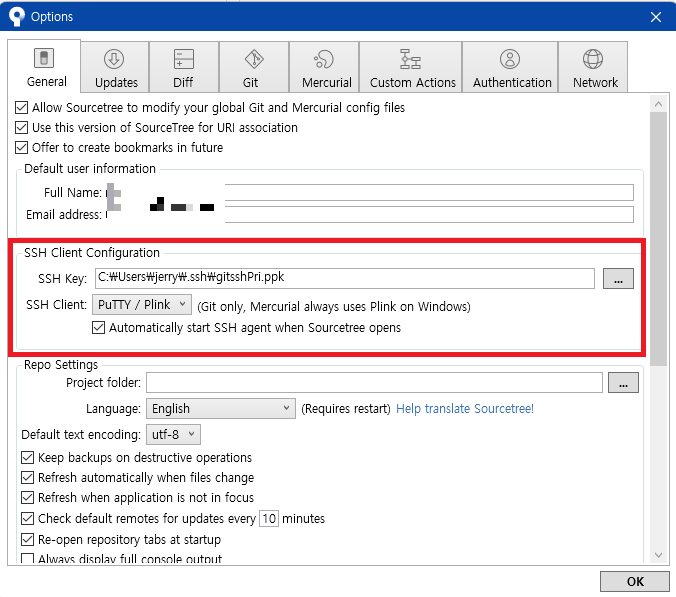Open the Custom Actions tab label
Image resolution: width=676 pixels, height=597 pixels.
tap(413, 82)
